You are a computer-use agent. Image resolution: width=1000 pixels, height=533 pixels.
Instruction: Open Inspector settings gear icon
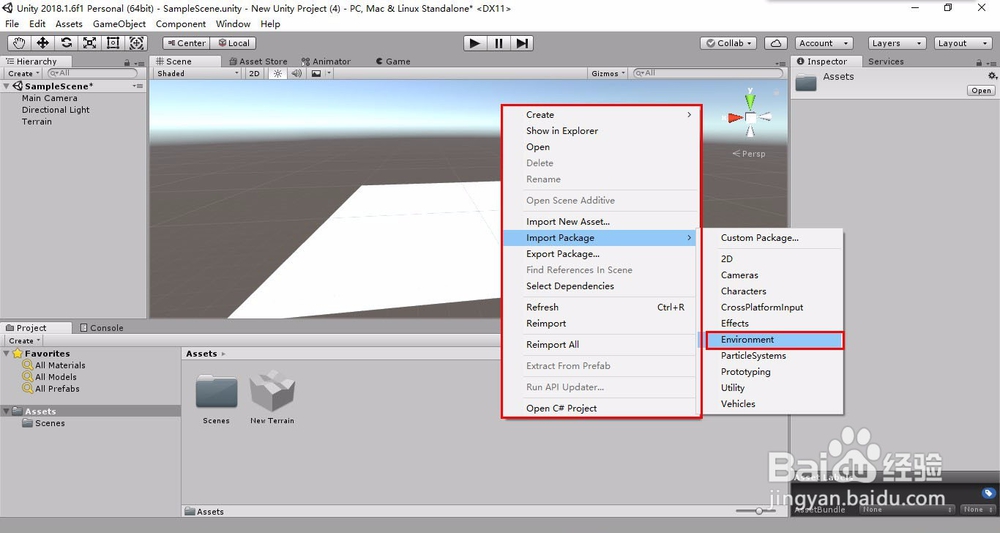tap(992, 76)
